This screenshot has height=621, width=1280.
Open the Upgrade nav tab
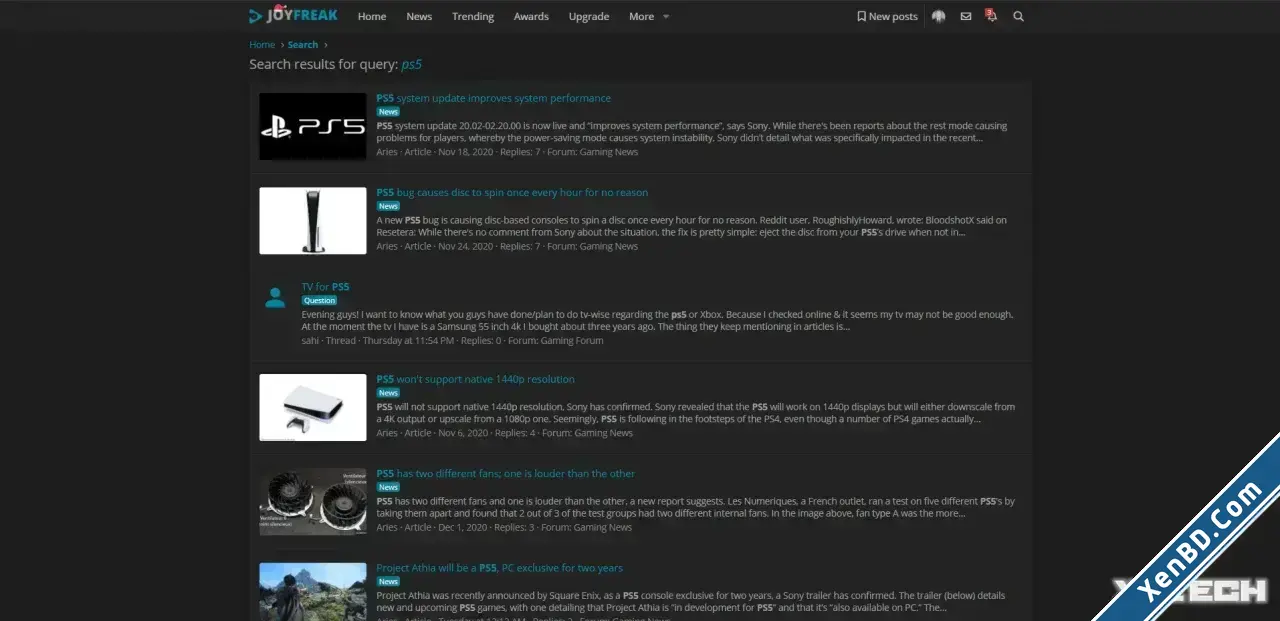pyautogui.click(x=589, y=16)
